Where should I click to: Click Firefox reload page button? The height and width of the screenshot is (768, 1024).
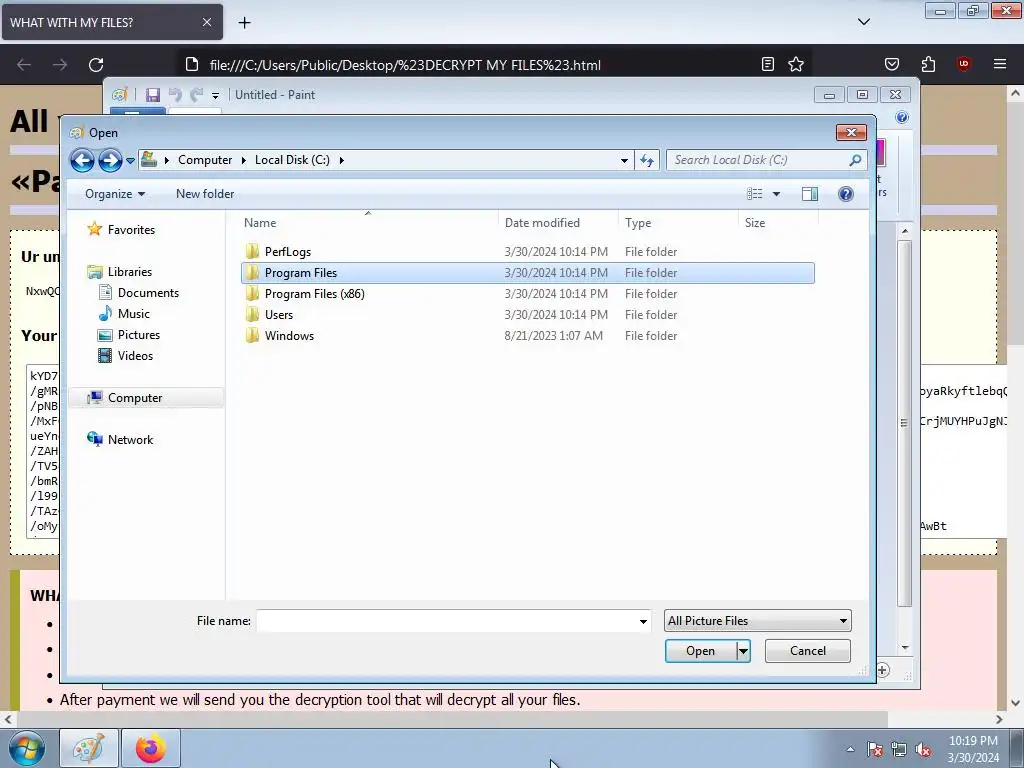(96, 65)
